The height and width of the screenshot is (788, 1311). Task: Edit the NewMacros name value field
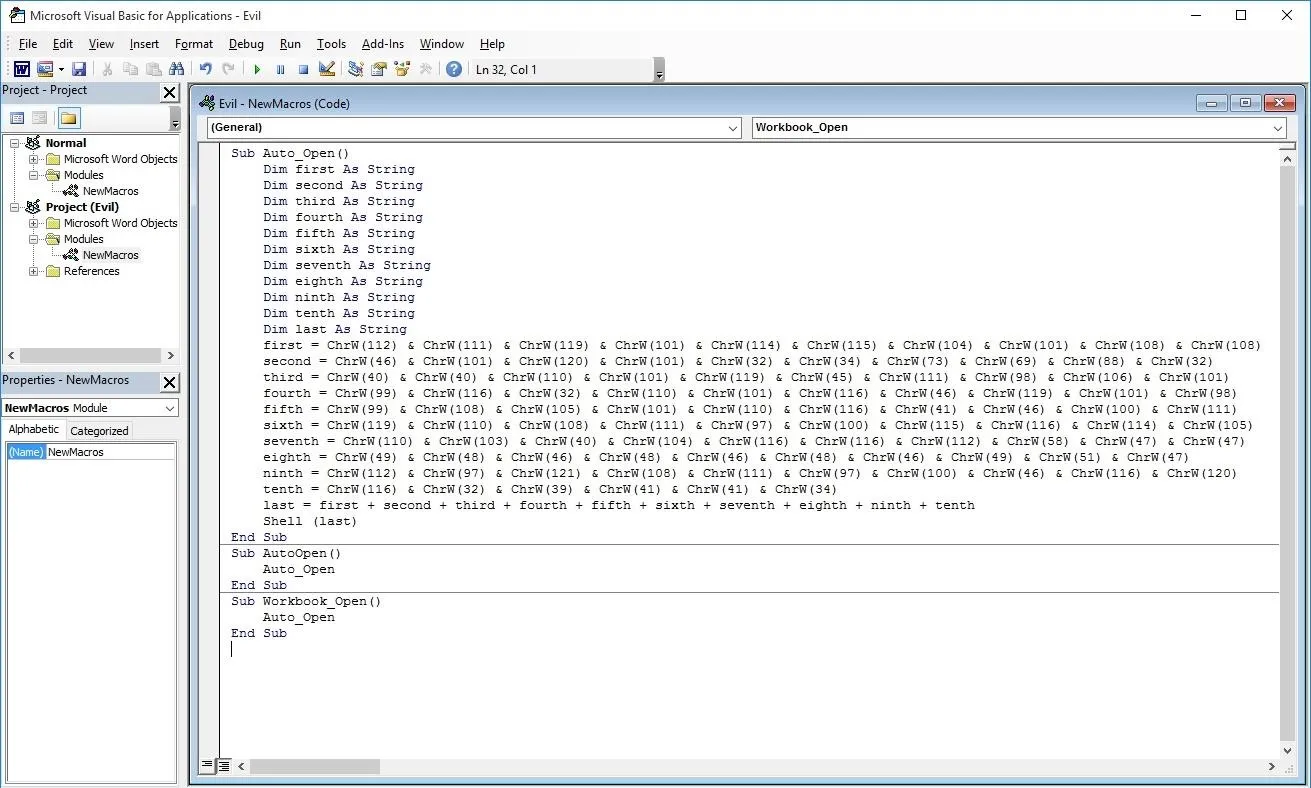pos(110,452)
